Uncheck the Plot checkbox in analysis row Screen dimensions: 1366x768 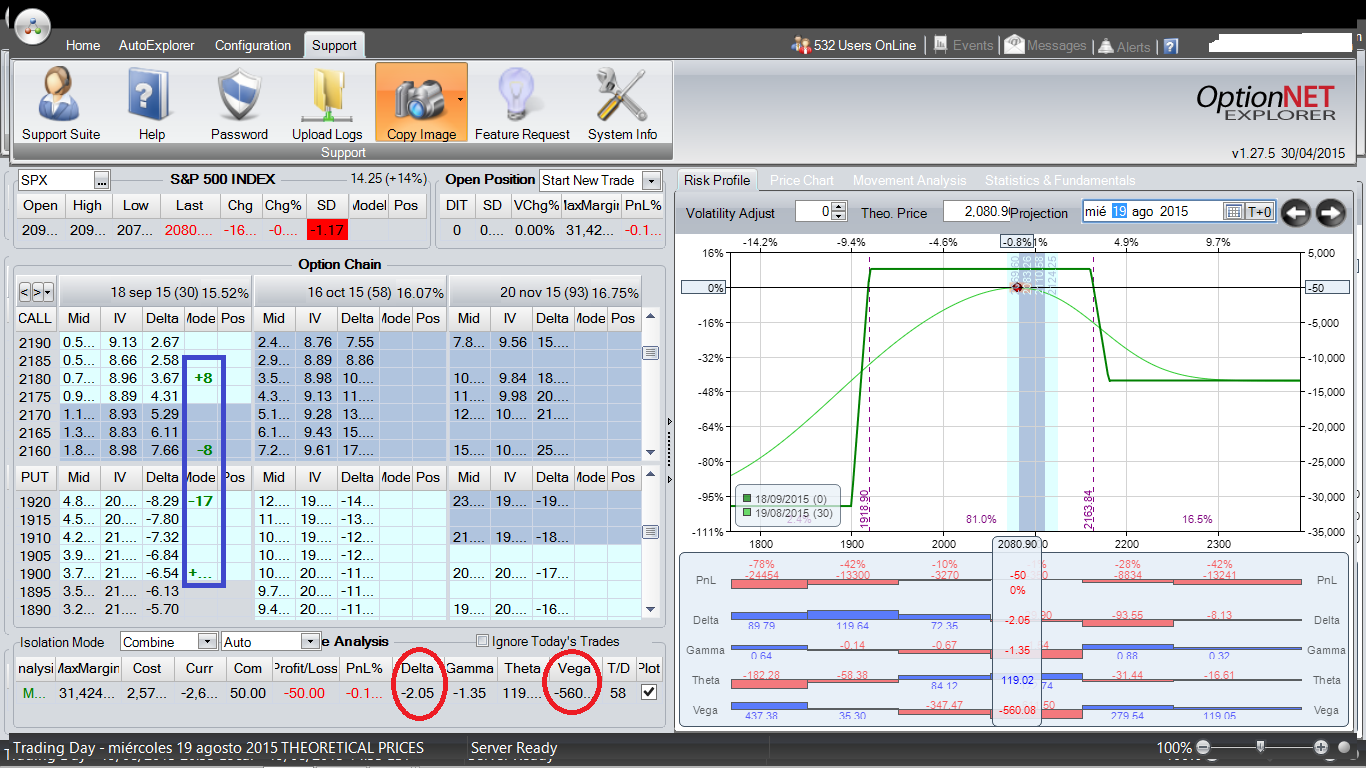tap(649, 693)
